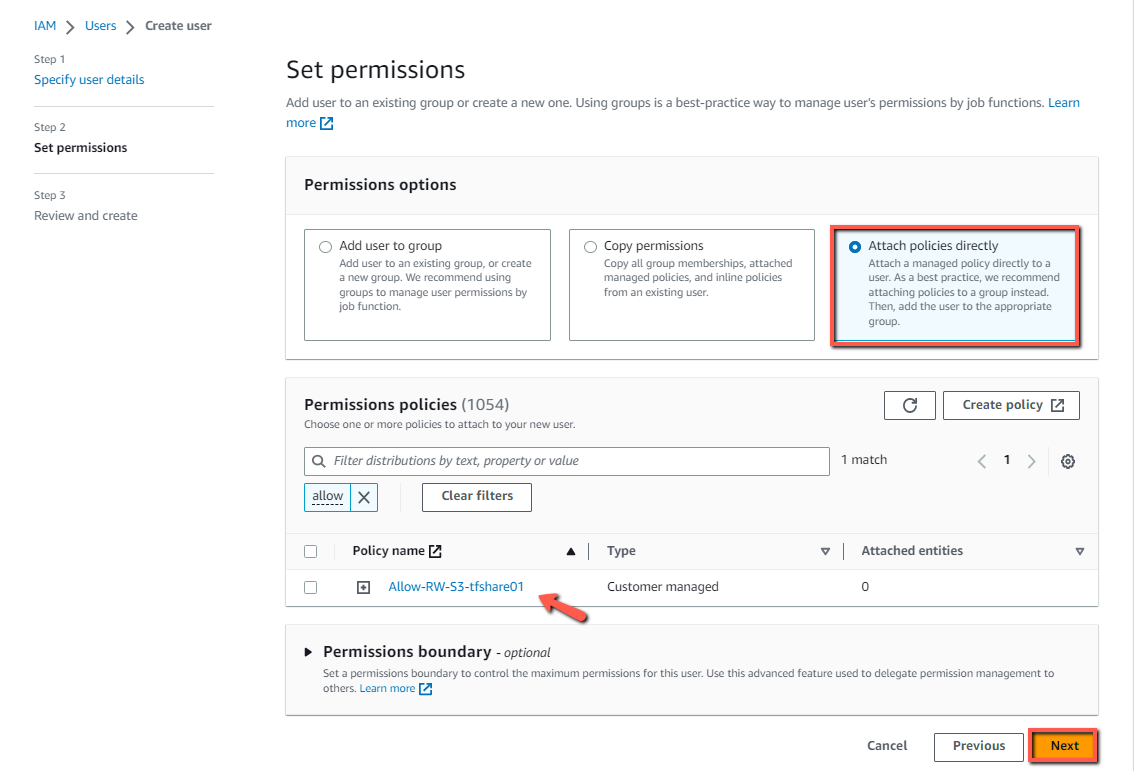Screen dimensions: 1134x771
Task: Sort by Attached entities column arrow
Action: click(x=1079, y=551)
